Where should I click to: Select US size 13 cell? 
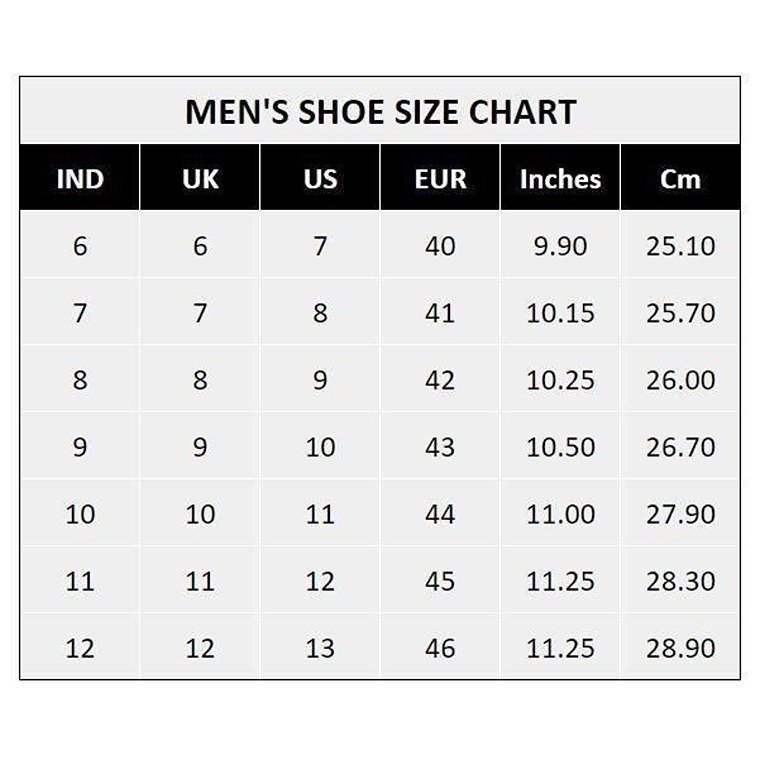[x=320, y=648]
